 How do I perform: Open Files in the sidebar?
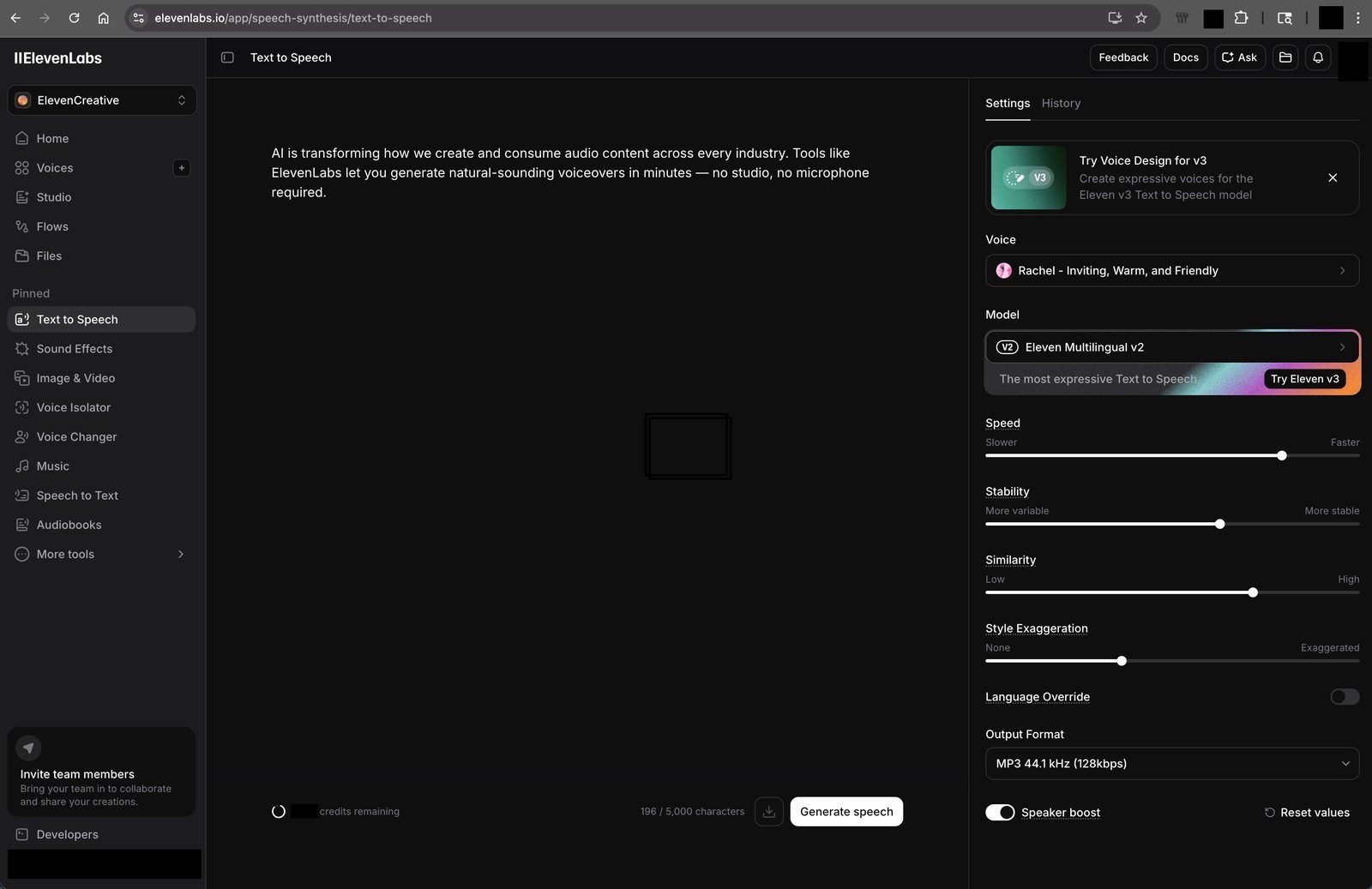coord(101,255)
